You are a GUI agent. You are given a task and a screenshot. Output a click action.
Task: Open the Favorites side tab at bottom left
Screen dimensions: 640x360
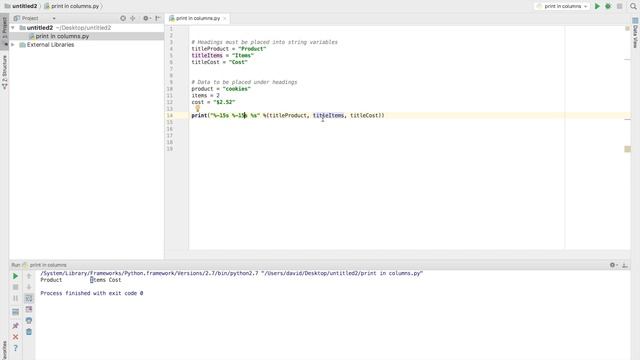(4, 350)
